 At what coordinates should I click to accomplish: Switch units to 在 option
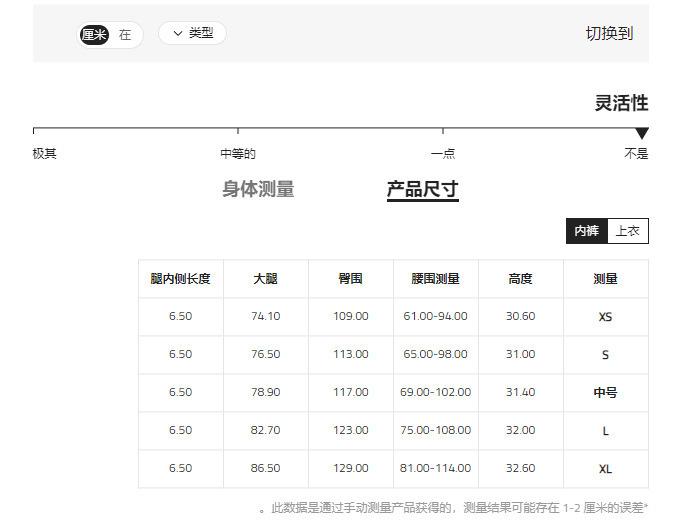tap(125, 34)
